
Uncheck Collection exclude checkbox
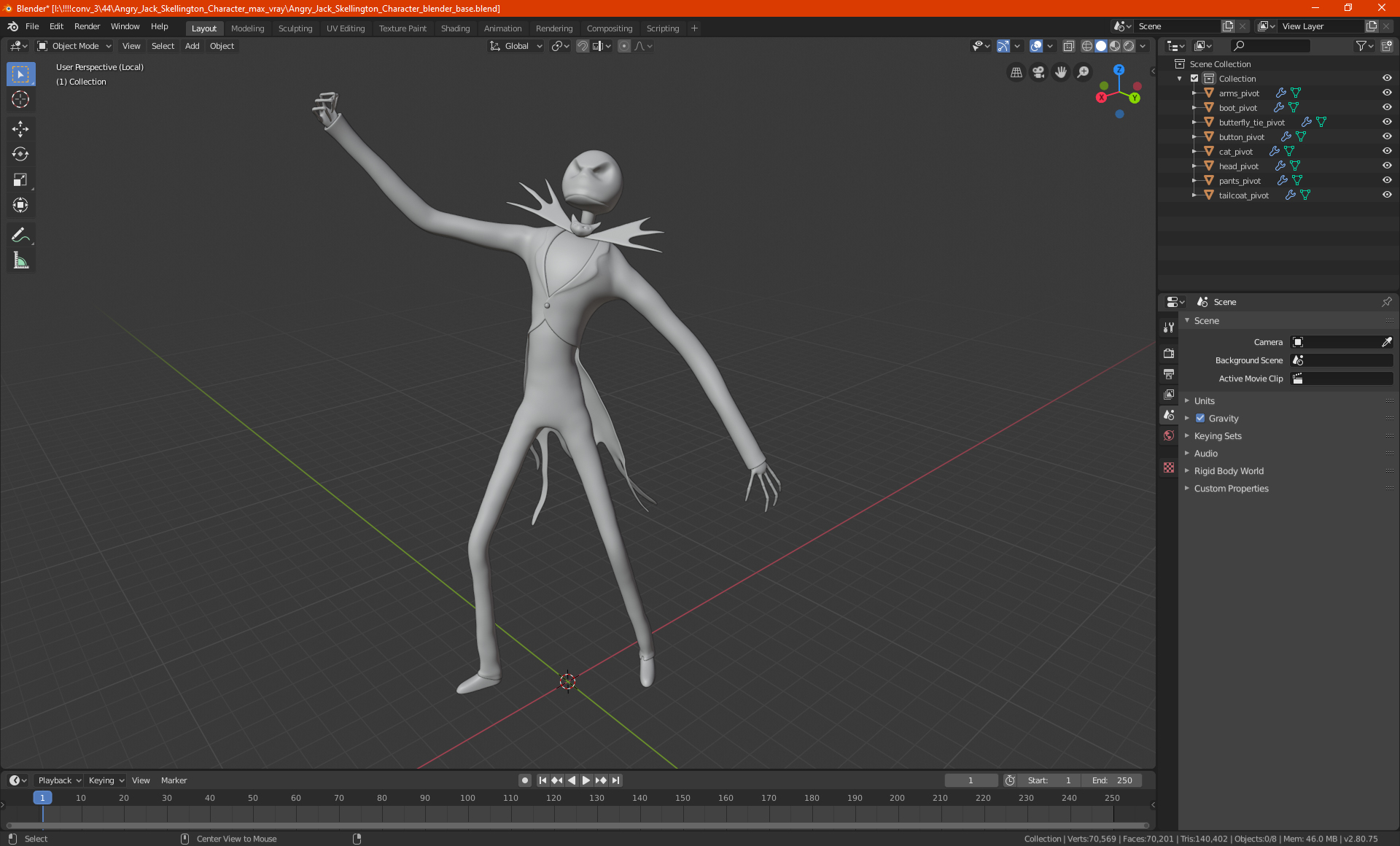click(x=1194, y=78)
